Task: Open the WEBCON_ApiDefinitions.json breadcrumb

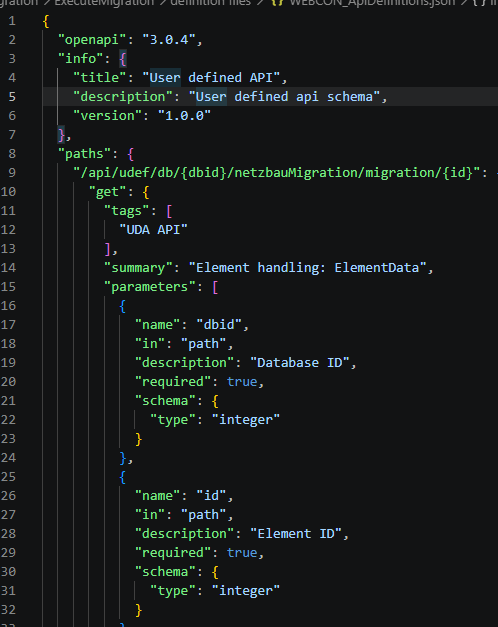Action: [372, 2]
